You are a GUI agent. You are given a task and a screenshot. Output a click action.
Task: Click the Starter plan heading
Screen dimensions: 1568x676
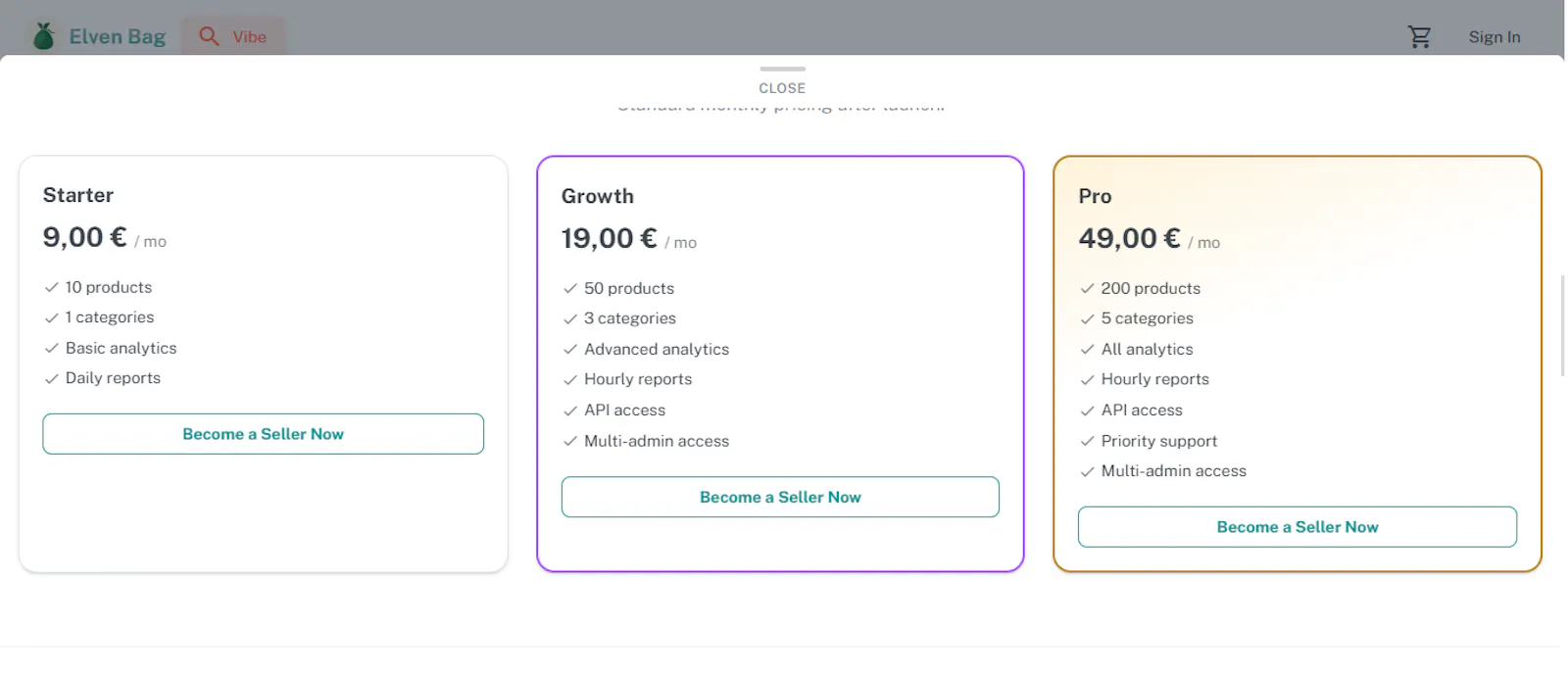click(78, 195)
